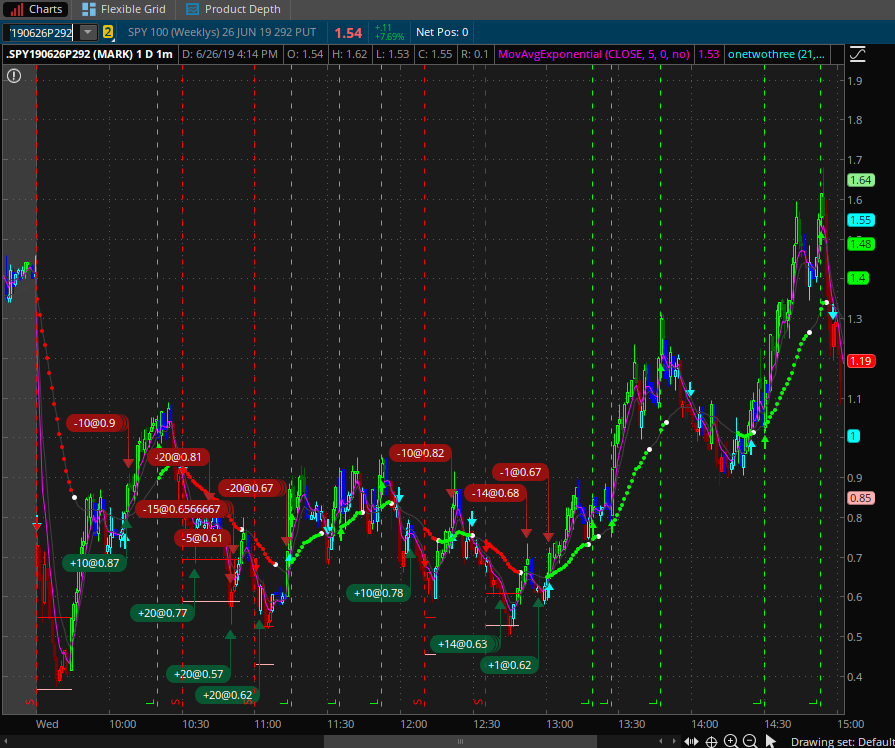Switch to the Charts tab

coord(36,9)
